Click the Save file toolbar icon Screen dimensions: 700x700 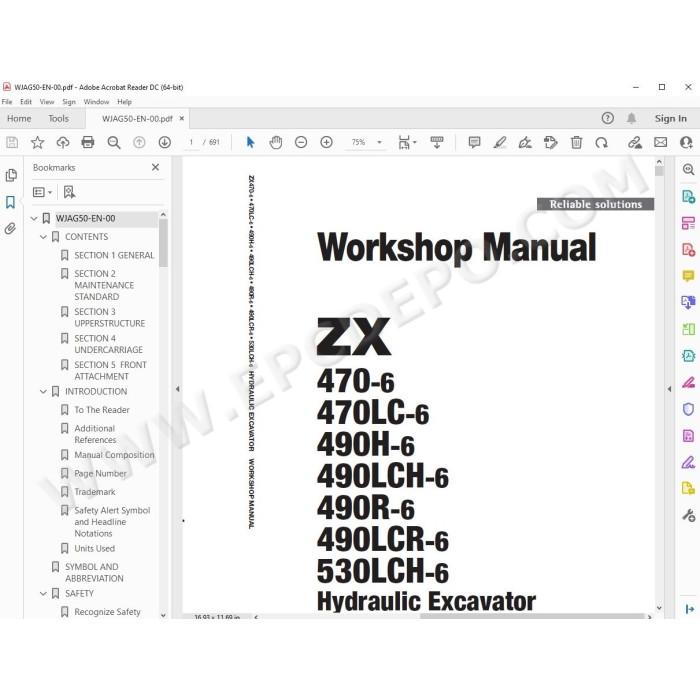(x=12, y=142)
